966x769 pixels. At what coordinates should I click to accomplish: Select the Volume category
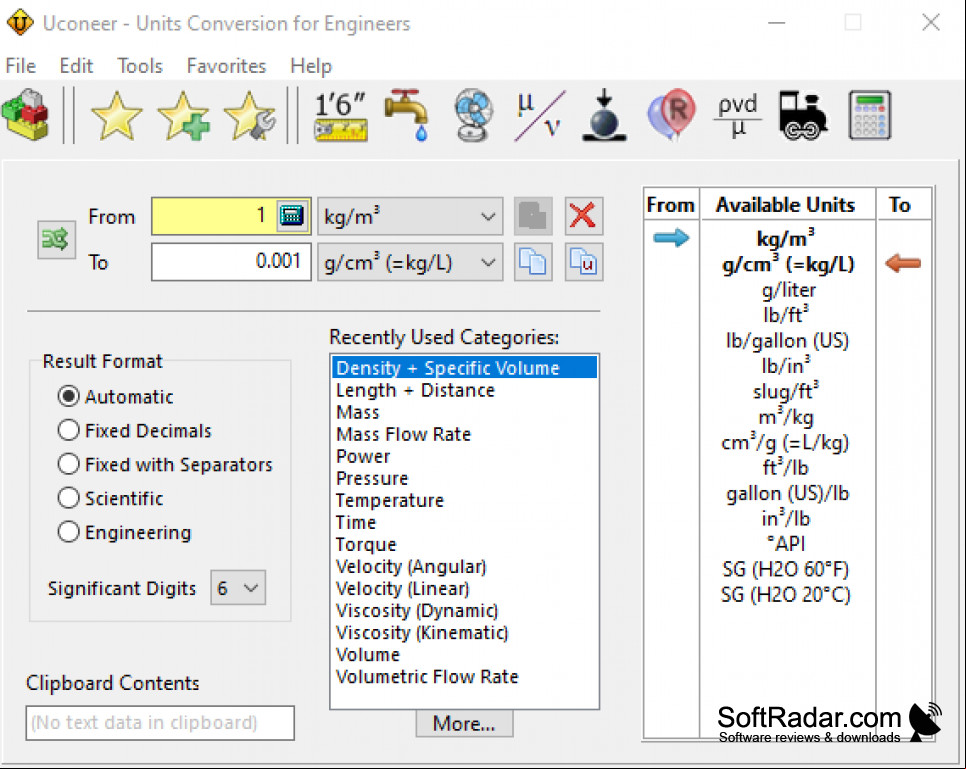(465, 655)
